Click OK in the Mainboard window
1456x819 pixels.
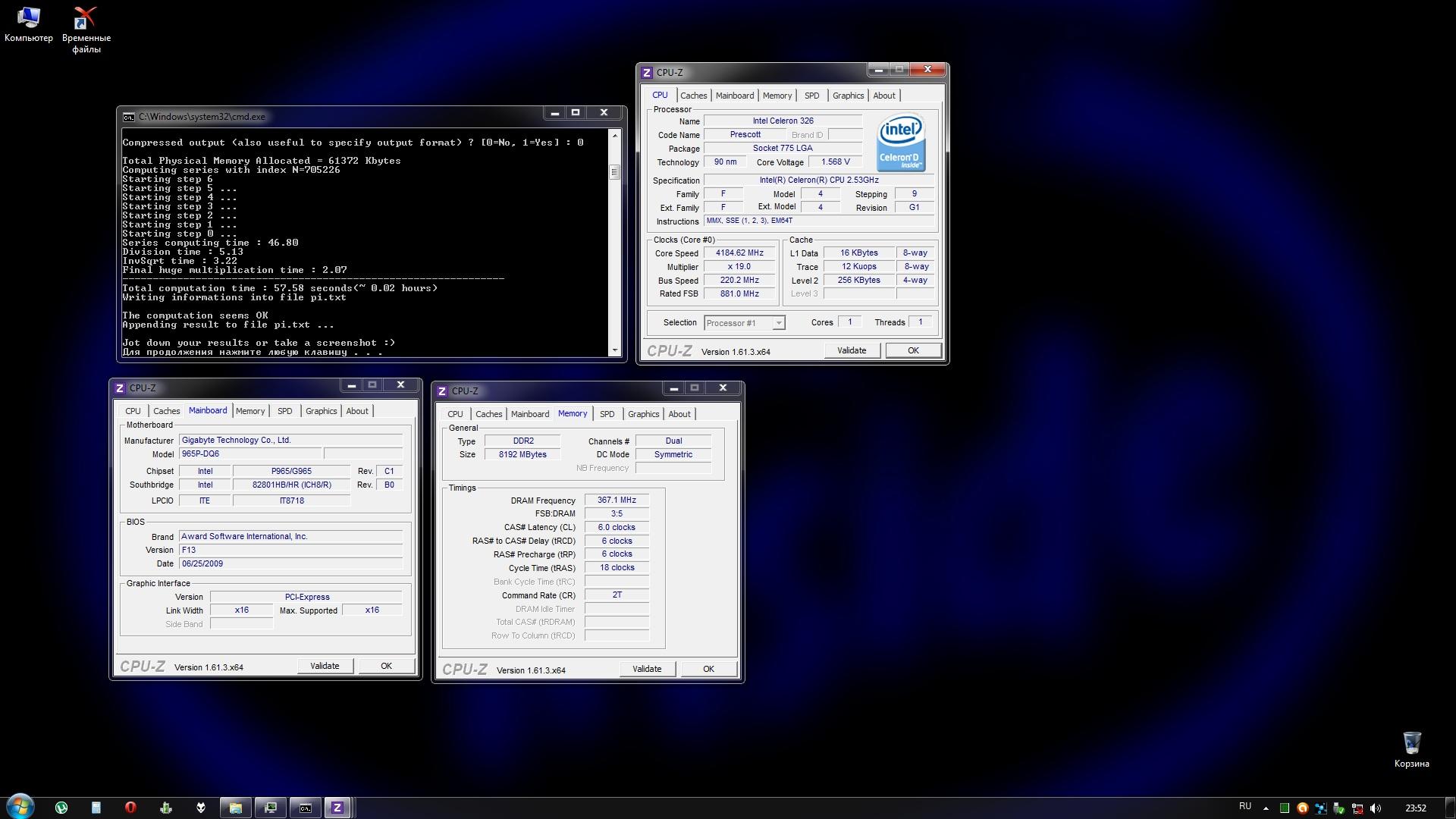(x=386, y=666)
